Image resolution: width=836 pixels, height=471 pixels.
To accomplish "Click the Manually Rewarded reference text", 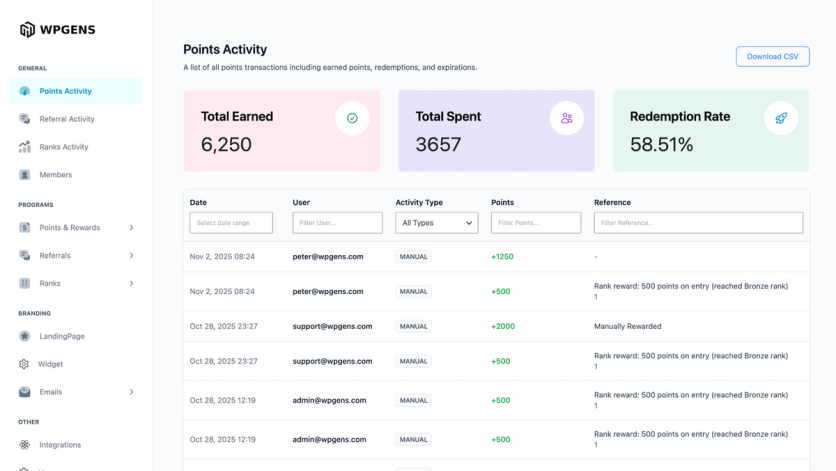I will point(628,326).
